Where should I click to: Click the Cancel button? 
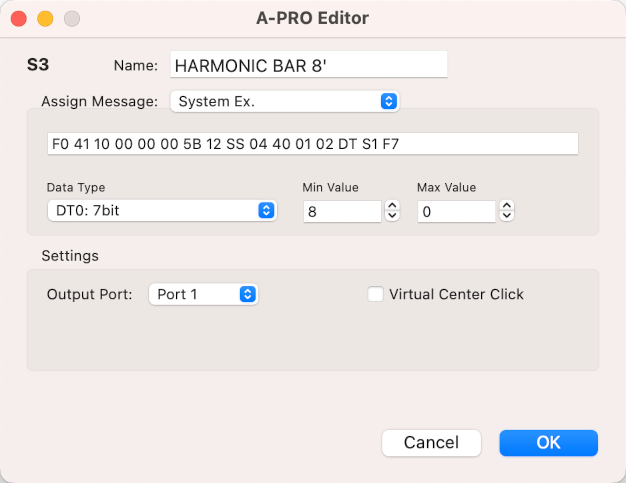click(431, 443)
